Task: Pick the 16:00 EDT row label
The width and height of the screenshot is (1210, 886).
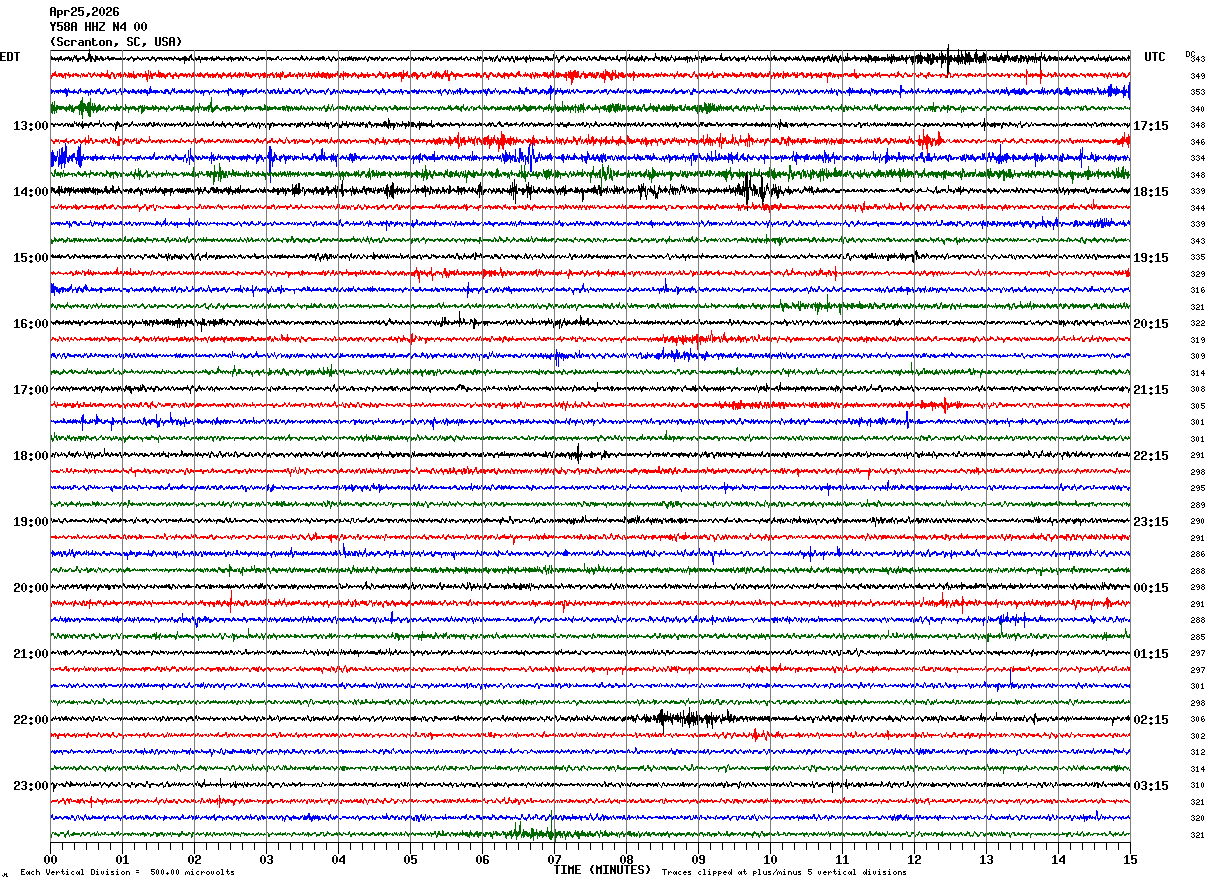Action: pyautogui.click(x=30, y=323)
